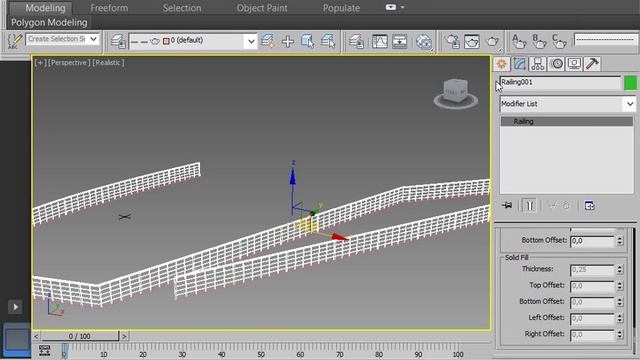Click the red X axis gizmo arrow
Viewport: 640px width, 360px height.
coord(339,237)
